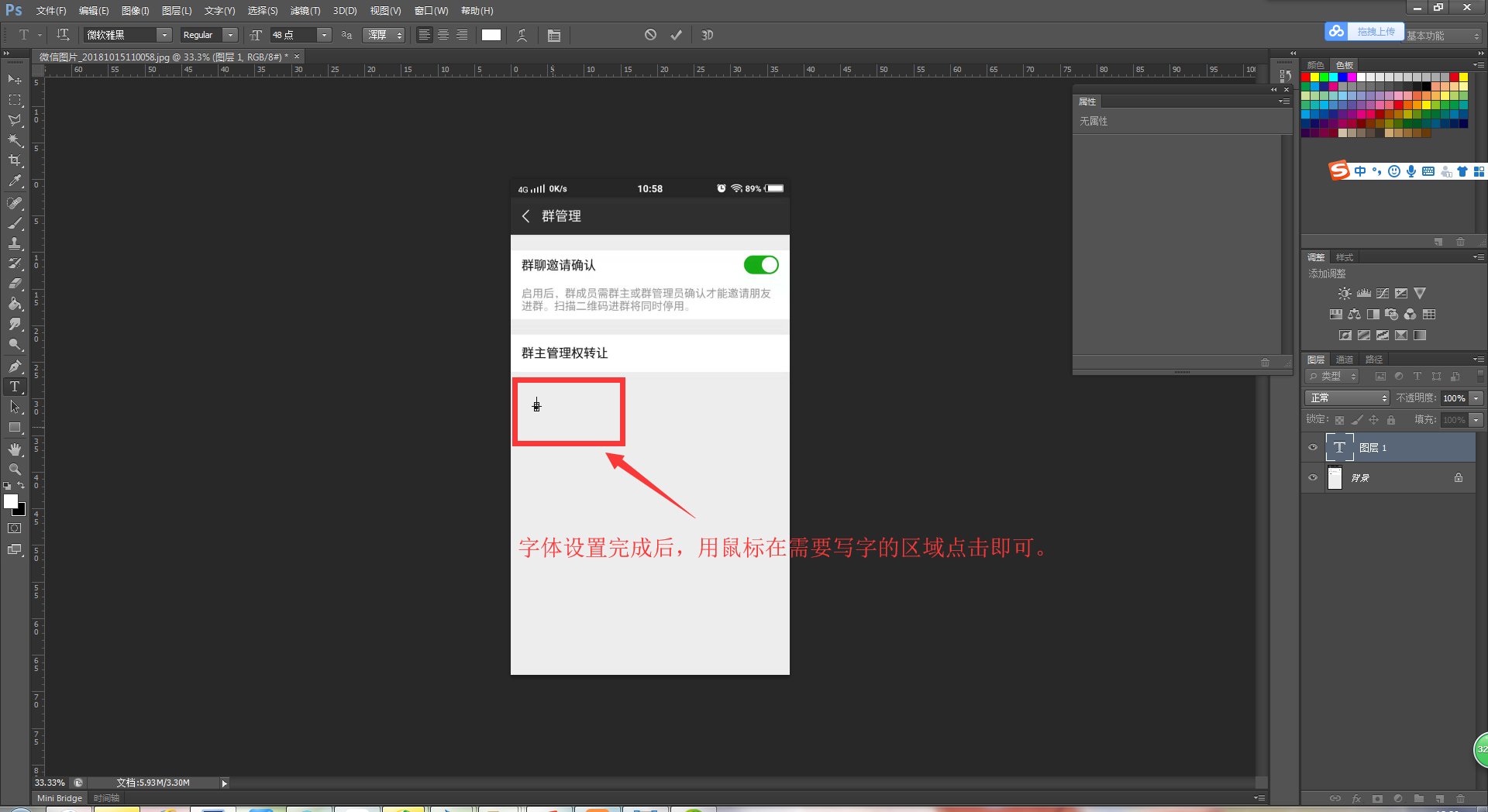1488x812 pixels.
Task: Select the Zoom tool
Action: coord(15,469)
